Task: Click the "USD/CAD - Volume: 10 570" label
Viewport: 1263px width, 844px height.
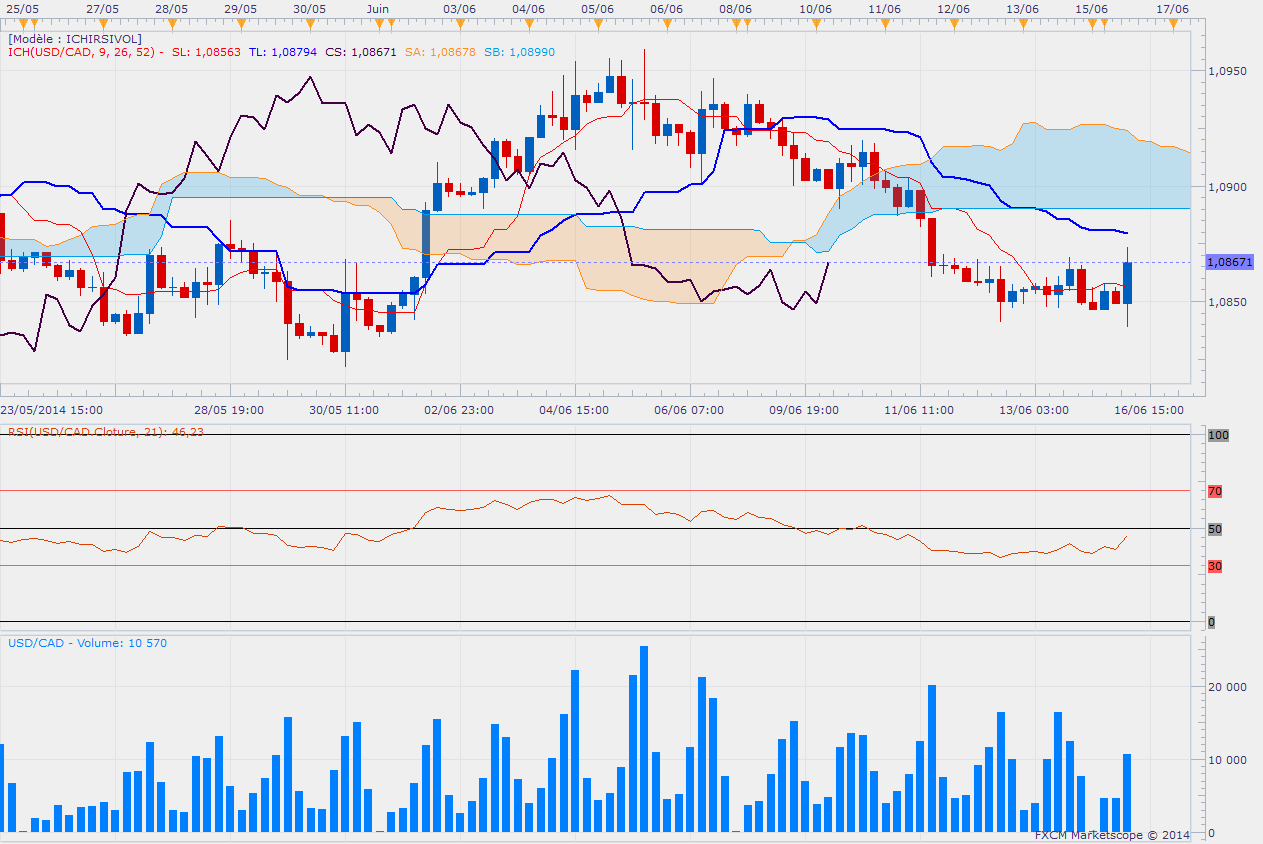Action: pyautogui.click(x=88, y=643)
